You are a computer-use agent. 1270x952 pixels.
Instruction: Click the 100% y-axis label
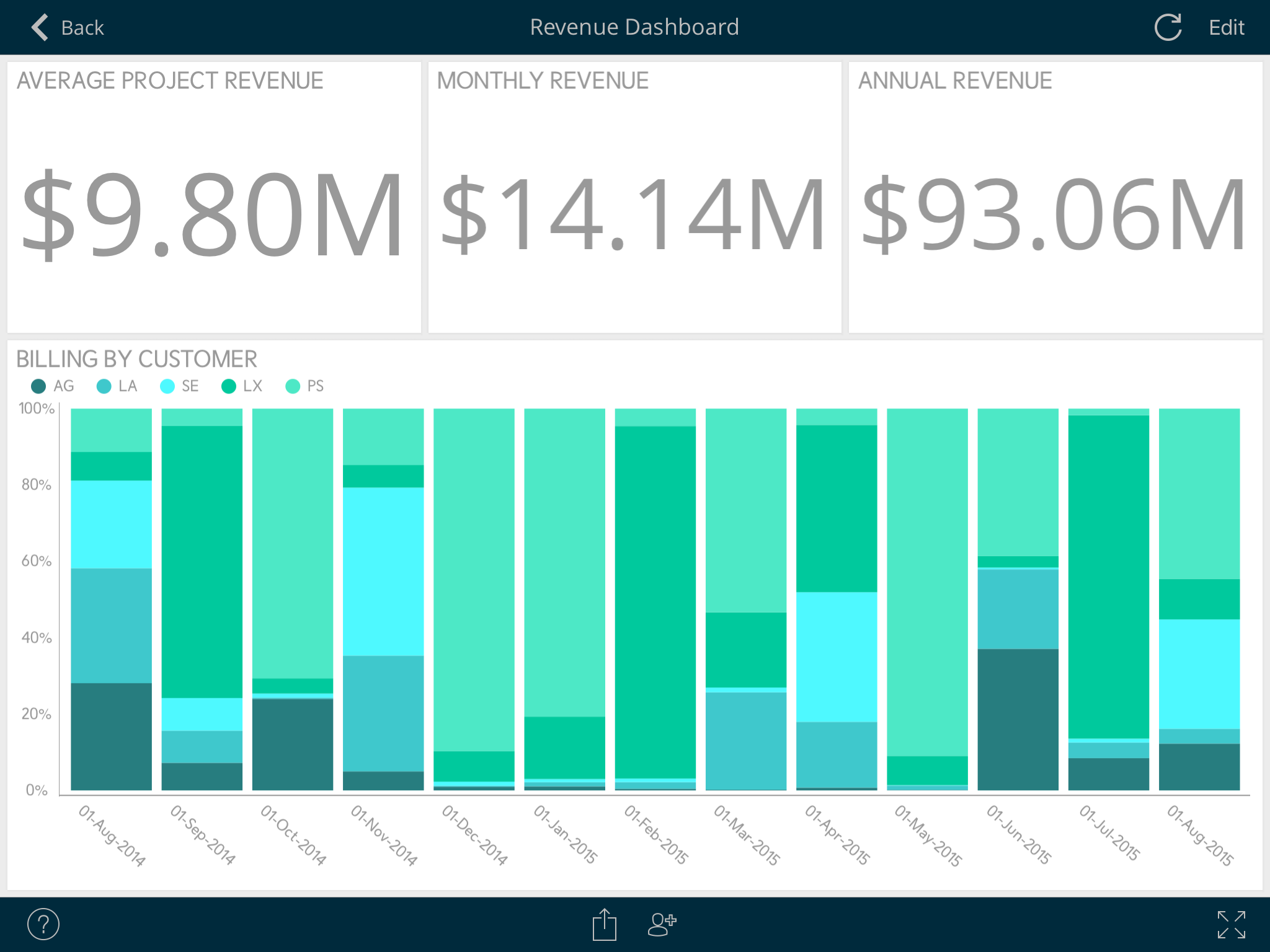37,408
